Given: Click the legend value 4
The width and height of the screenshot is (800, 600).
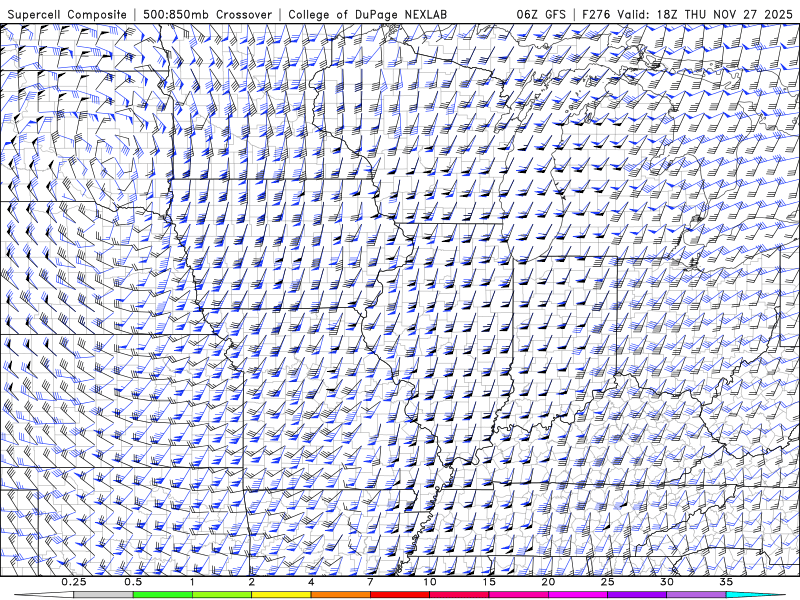Looking at the screenshot, I should click(311, 582).
